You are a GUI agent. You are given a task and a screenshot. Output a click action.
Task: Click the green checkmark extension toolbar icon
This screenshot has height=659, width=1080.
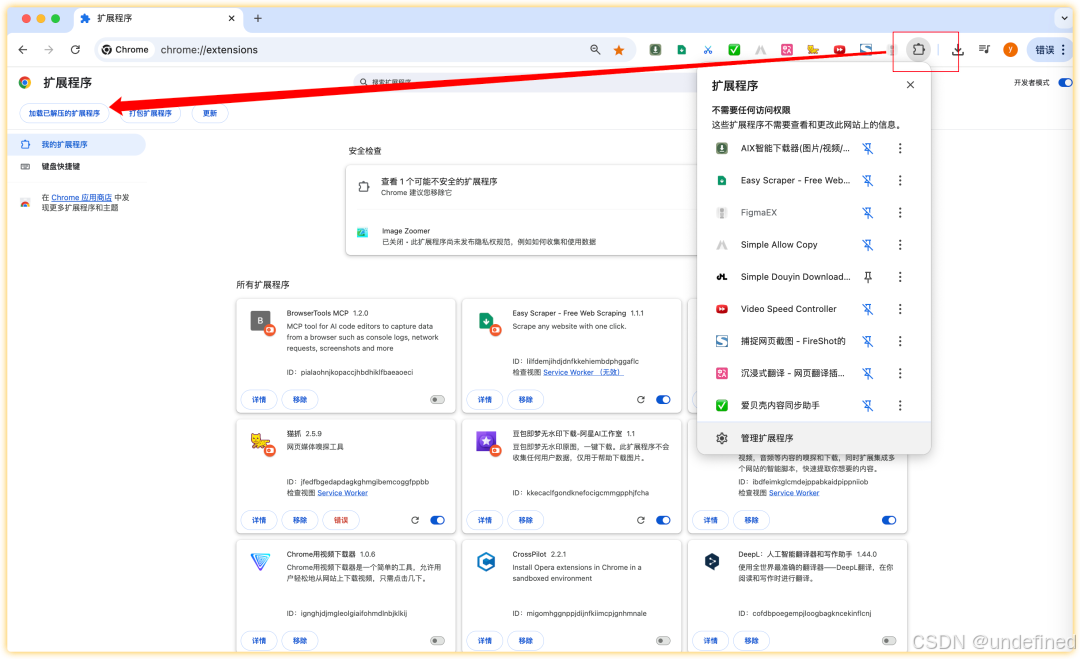pyautogui.click(x=734, y=50)
